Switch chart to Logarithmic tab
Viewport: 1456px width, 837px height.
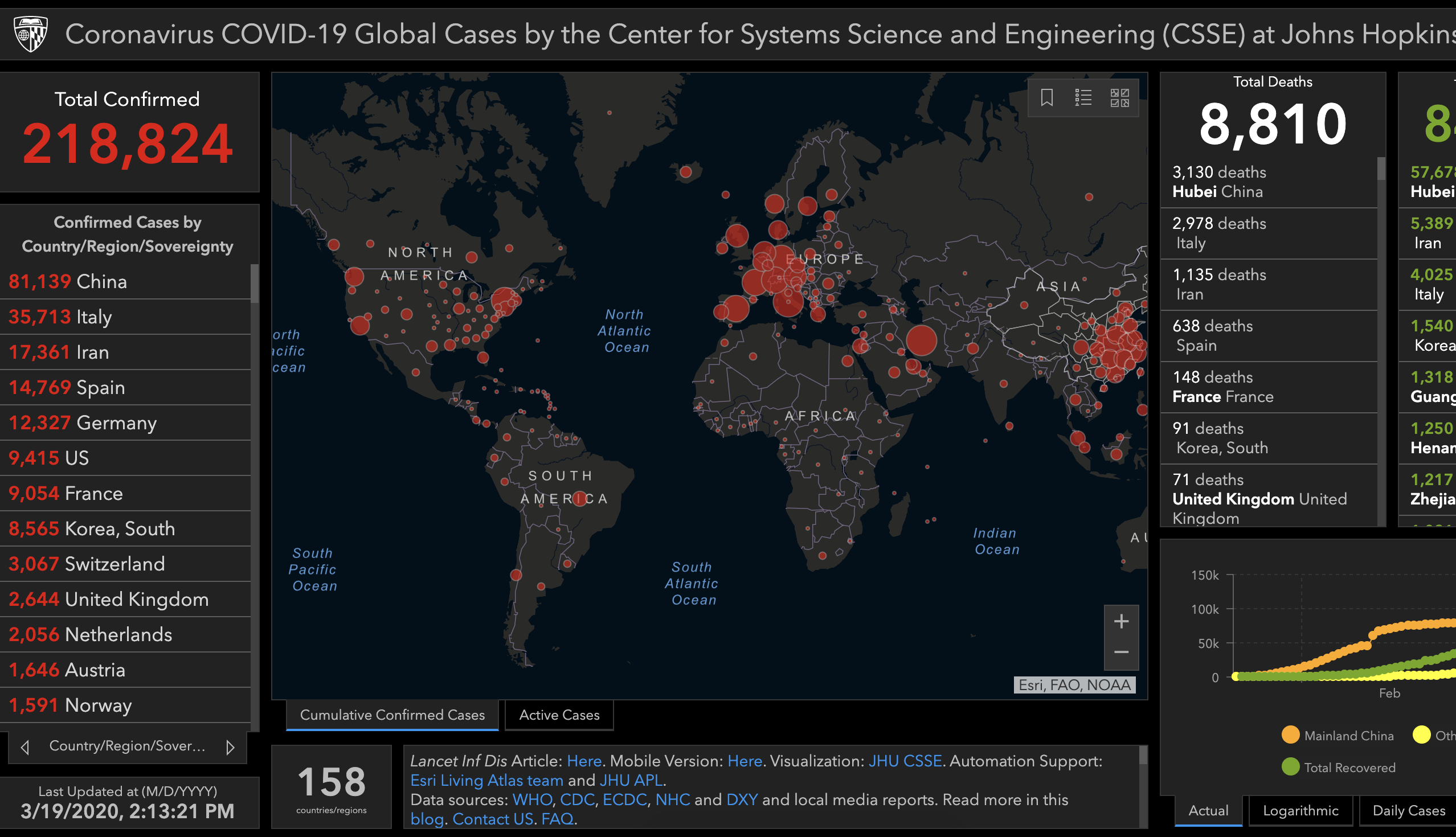coord(1300,811)
